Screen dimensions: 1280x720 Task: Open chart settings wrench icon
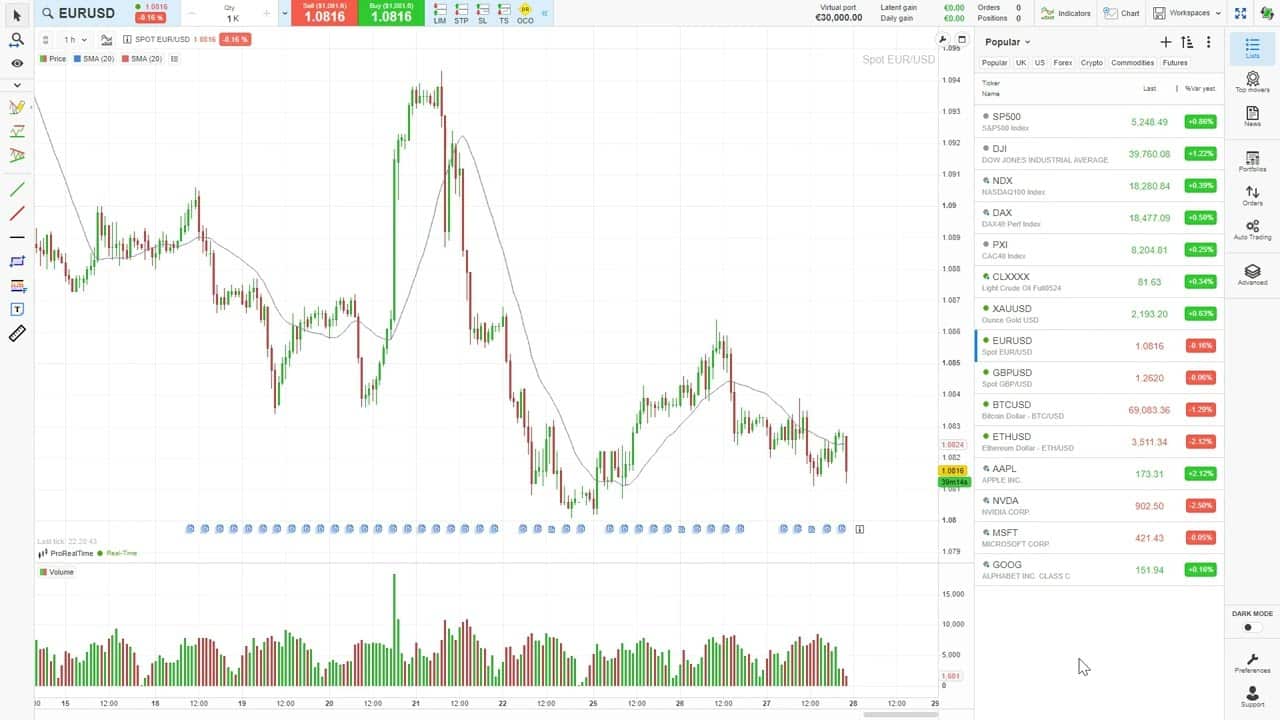943,40
